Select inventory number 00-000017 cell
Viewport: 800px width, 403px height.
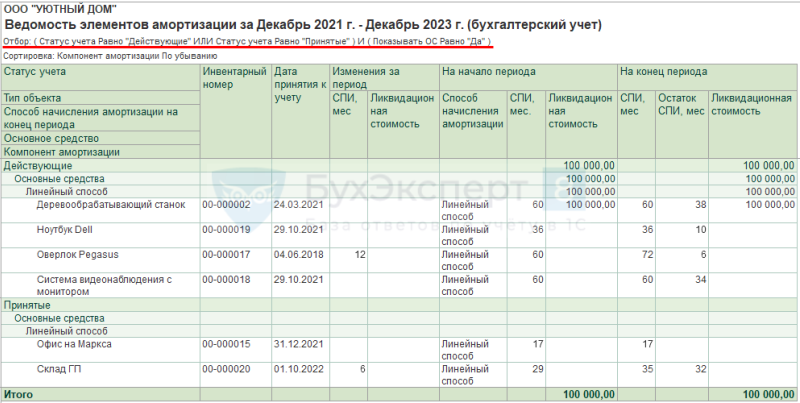[x=226, y=255]
